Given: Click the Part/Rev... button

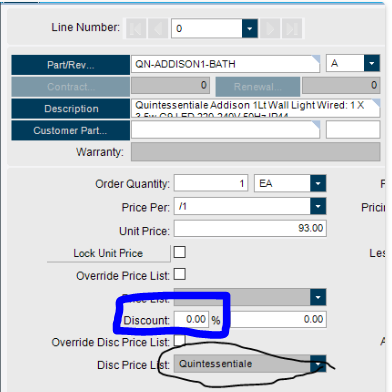Looking at the screenshot, I should tap(71, 65).
